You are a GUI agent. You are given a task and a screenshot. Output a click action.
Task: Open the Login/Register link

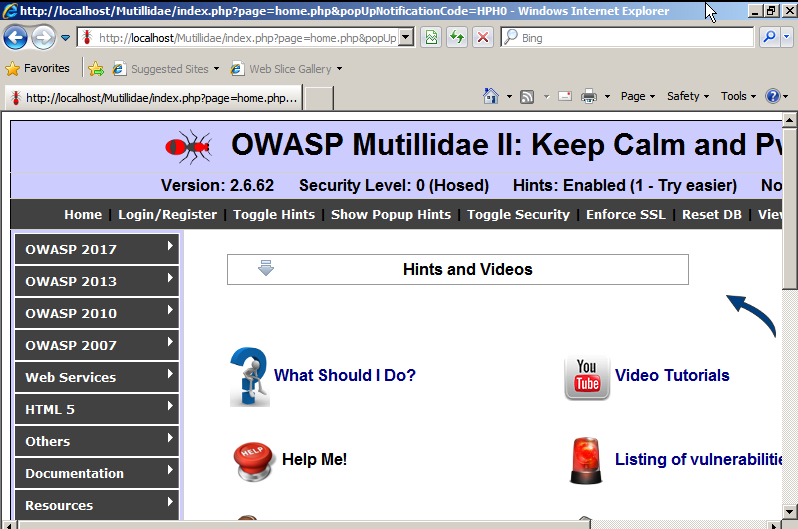pyautogui.click(x=167, y=215)
